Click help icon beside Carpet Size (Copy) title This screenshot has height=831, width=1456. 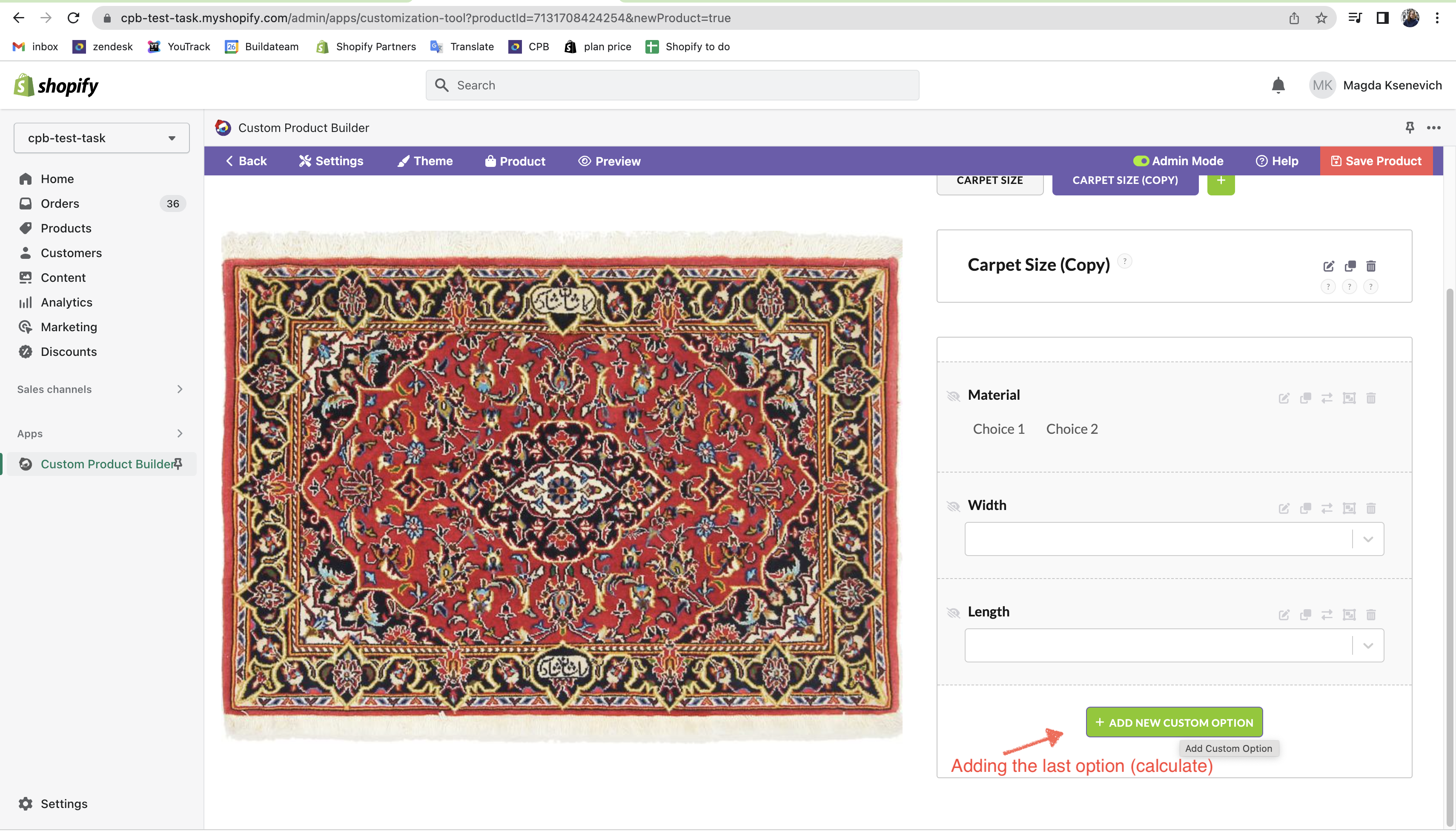click(1124, 261)
